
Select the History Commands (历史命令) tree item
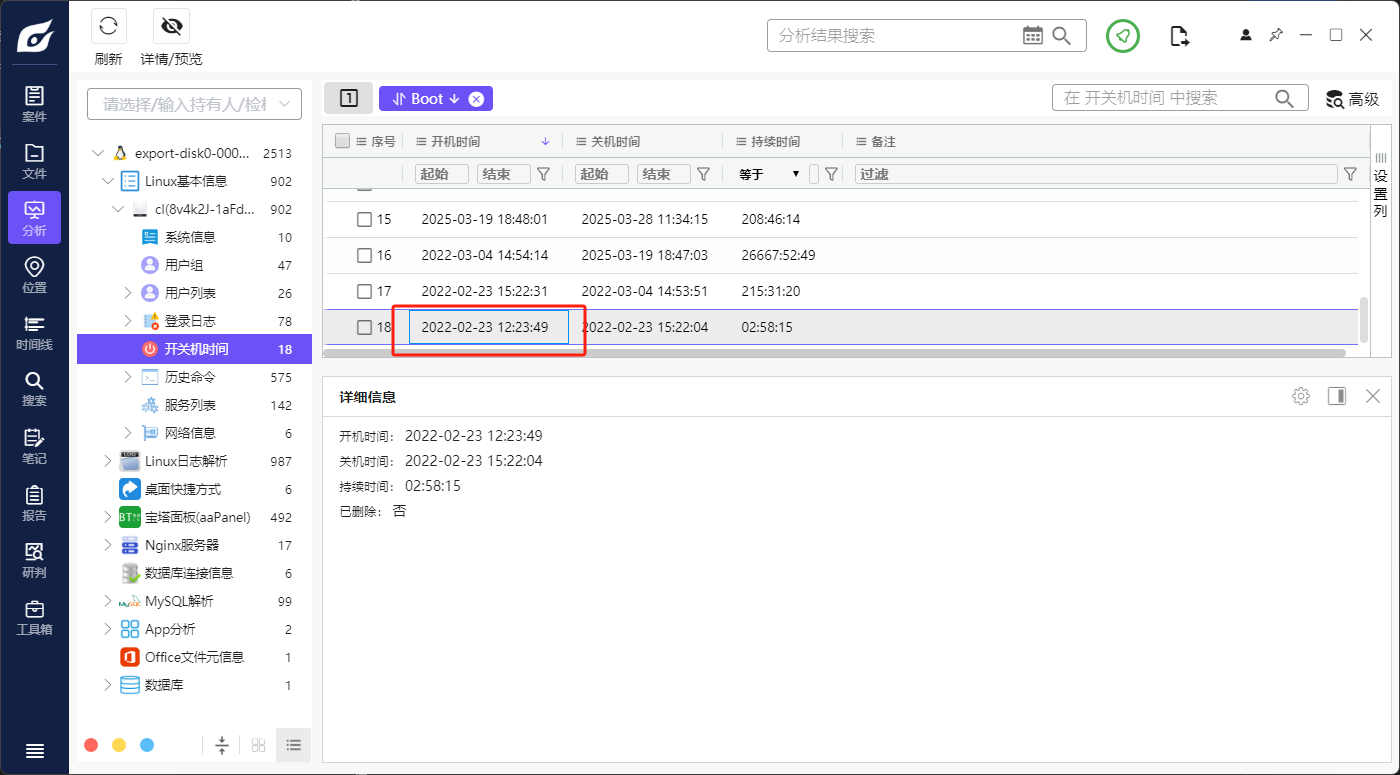[x=190, y=377]
